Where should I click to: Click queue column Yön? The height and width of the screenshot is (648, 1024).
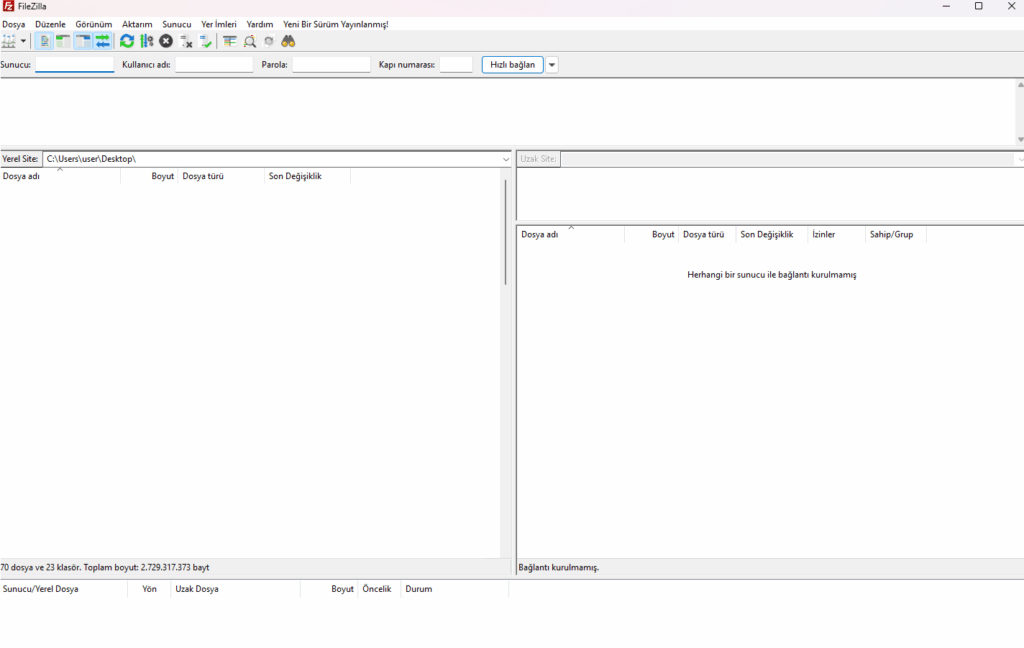point(149,589)
